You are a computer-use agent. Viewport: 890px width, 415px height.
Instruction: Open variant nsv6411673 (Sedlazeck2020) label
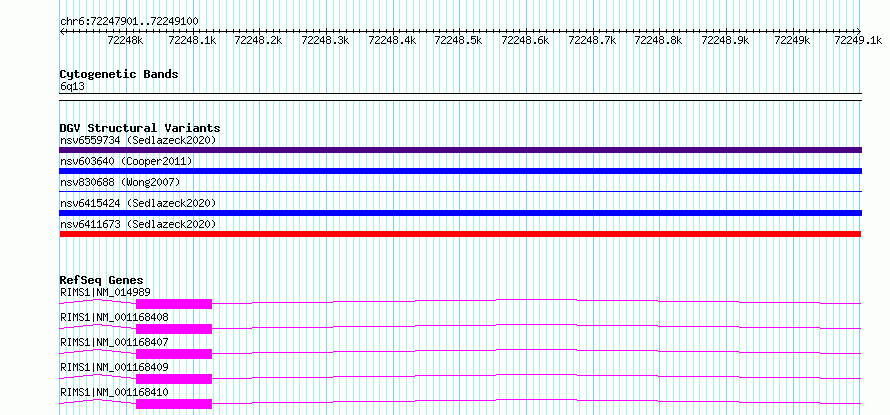(x=138, y=225)
